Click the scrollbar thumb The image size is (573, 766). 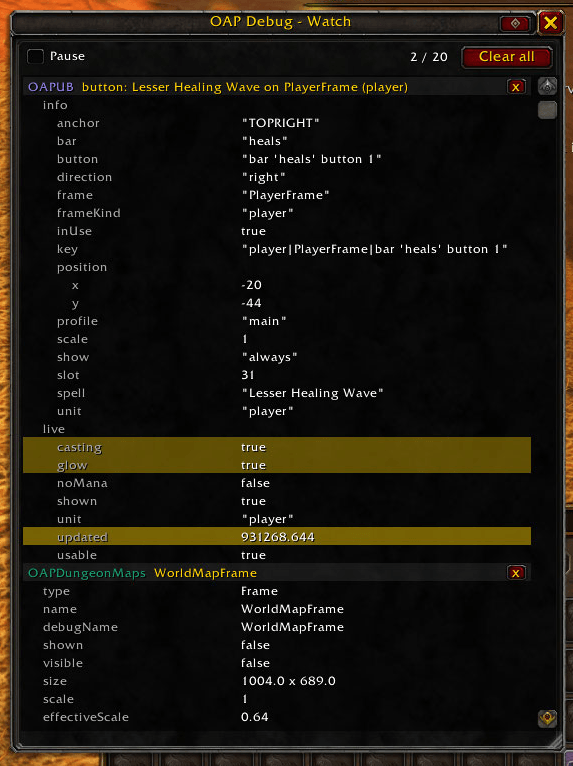[547, 110]
